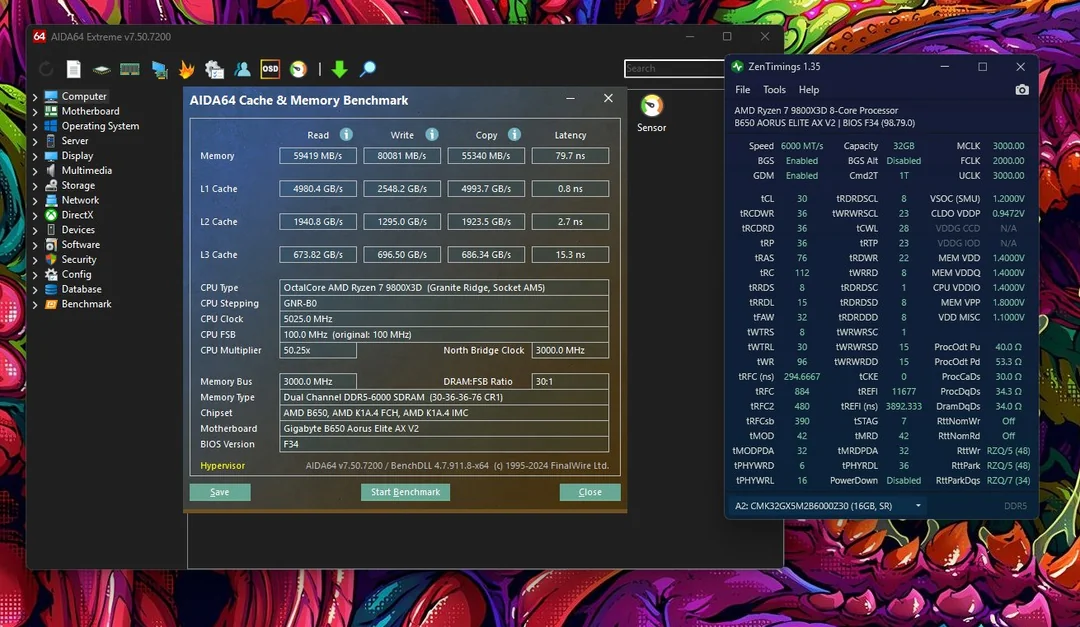This screenshot has width=1080, height=627.
Task: Take ZenTimings screenshot with camera icon
Action: (x=1022, y=90)
